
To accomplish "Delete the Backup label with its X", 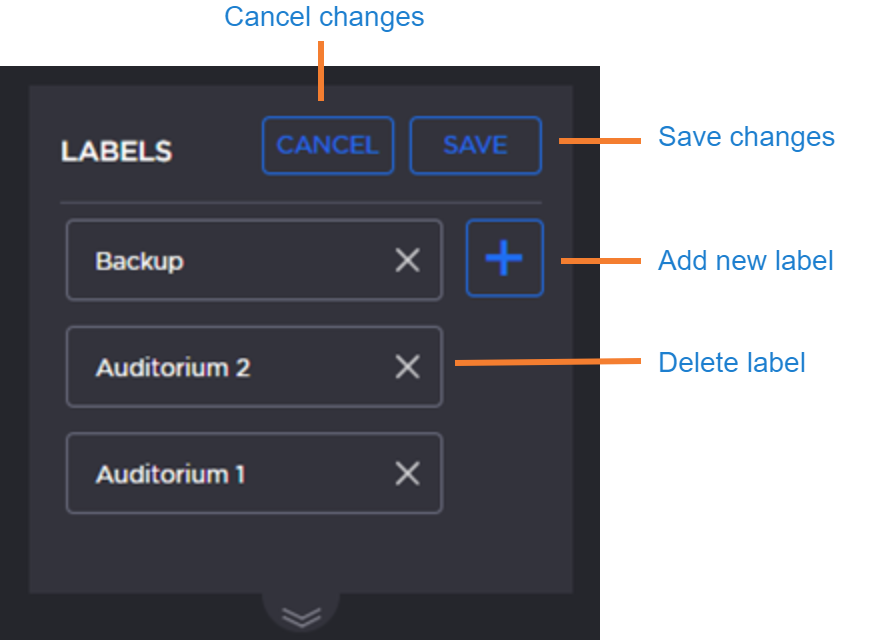I will click(407, 261).
